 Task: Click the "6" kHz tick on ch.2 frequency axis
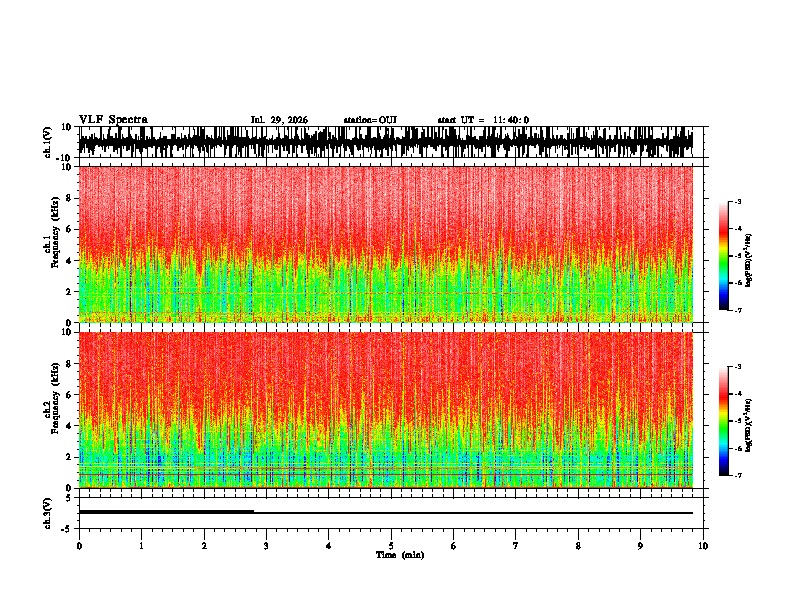70,395
